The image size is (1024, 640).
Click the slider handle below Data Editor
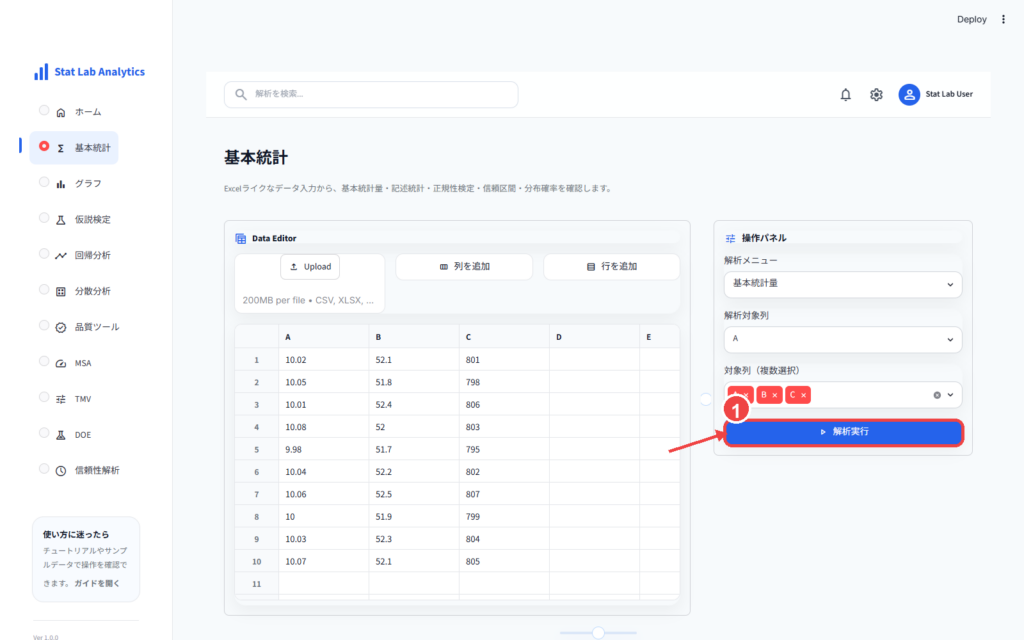click(x=598, y=632)
